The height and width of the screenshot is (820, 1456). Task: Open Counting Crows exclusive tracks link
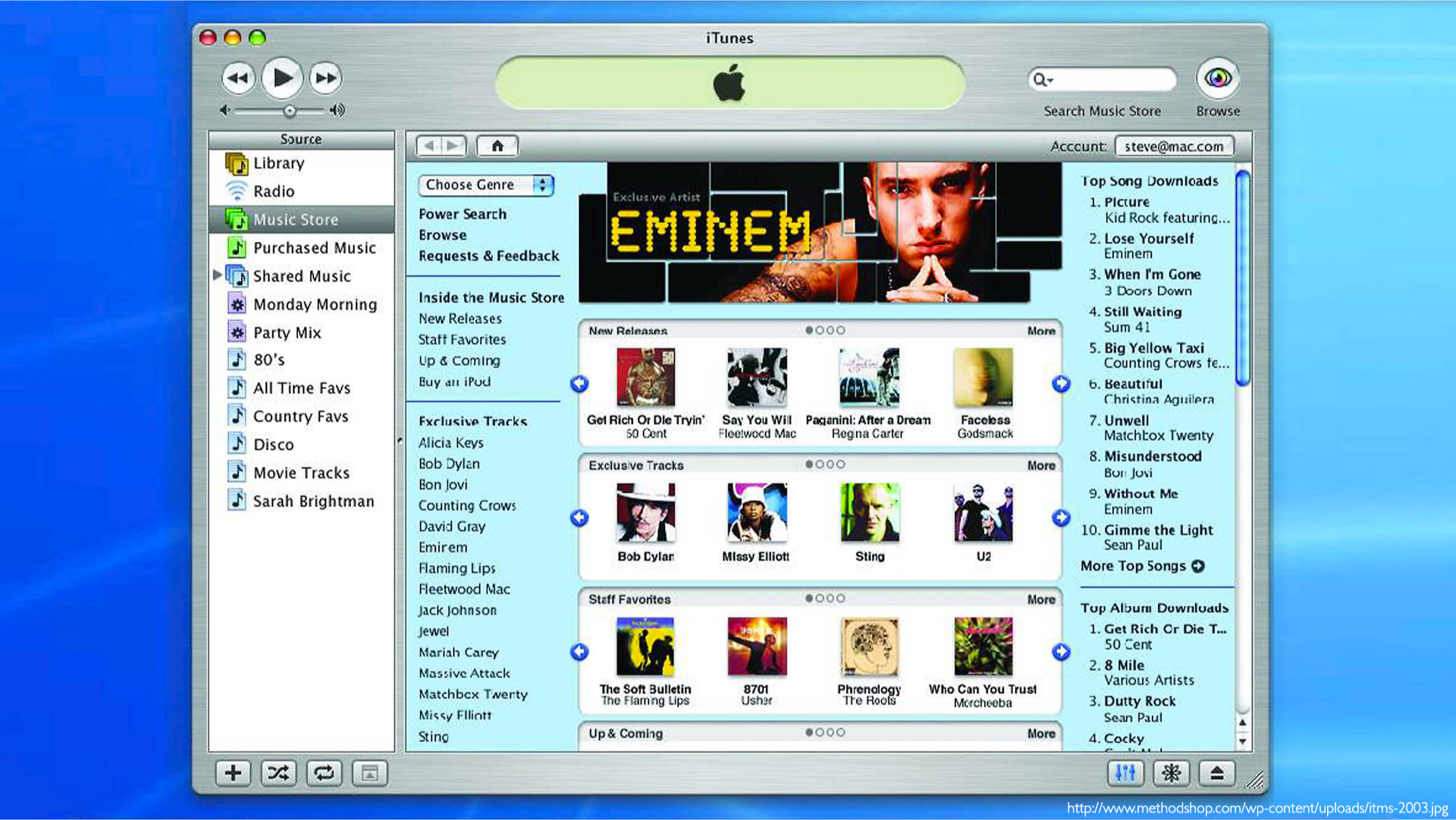(x=467, y=505)
